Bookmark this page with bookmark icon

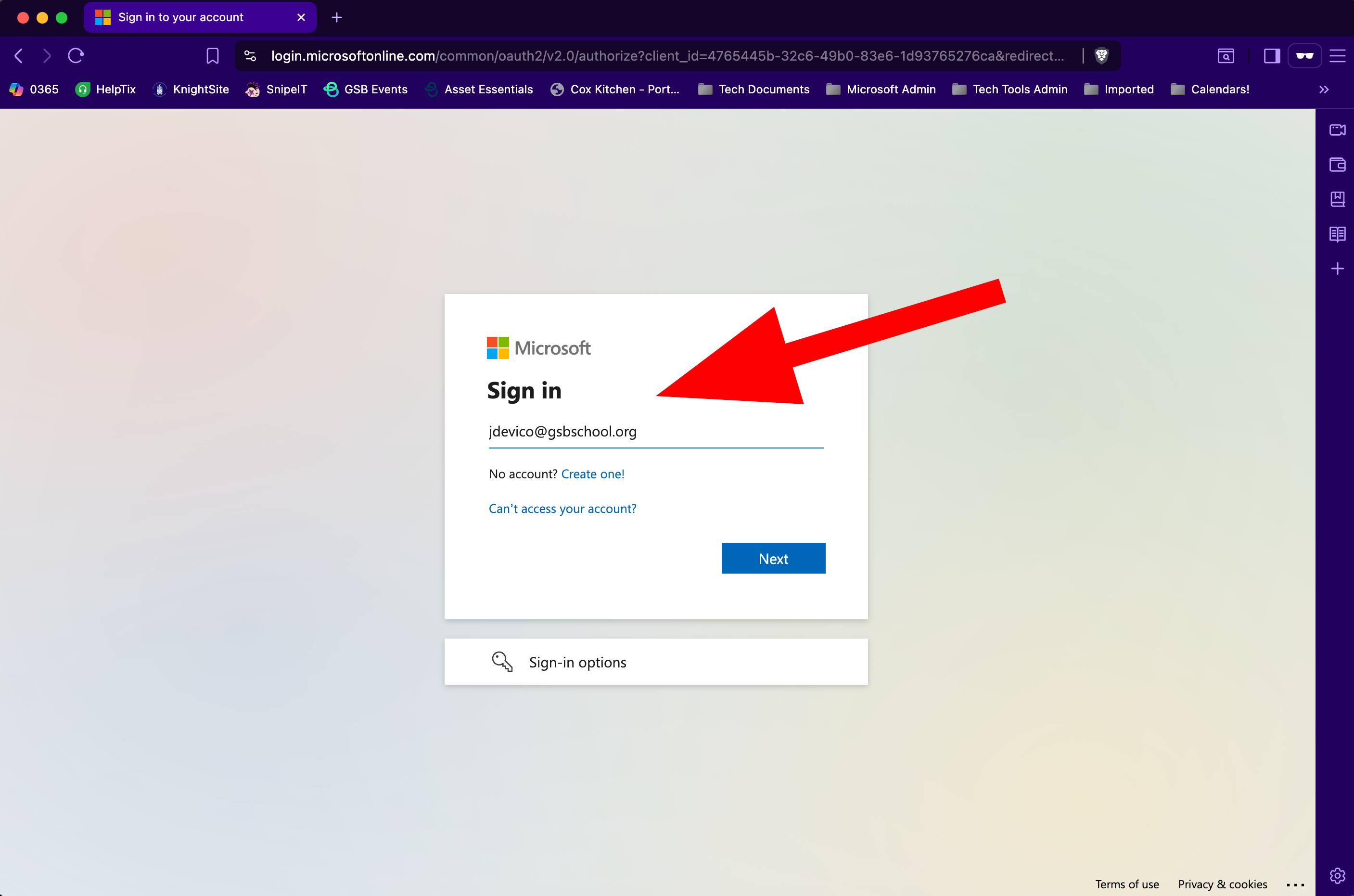coord(213,55)
